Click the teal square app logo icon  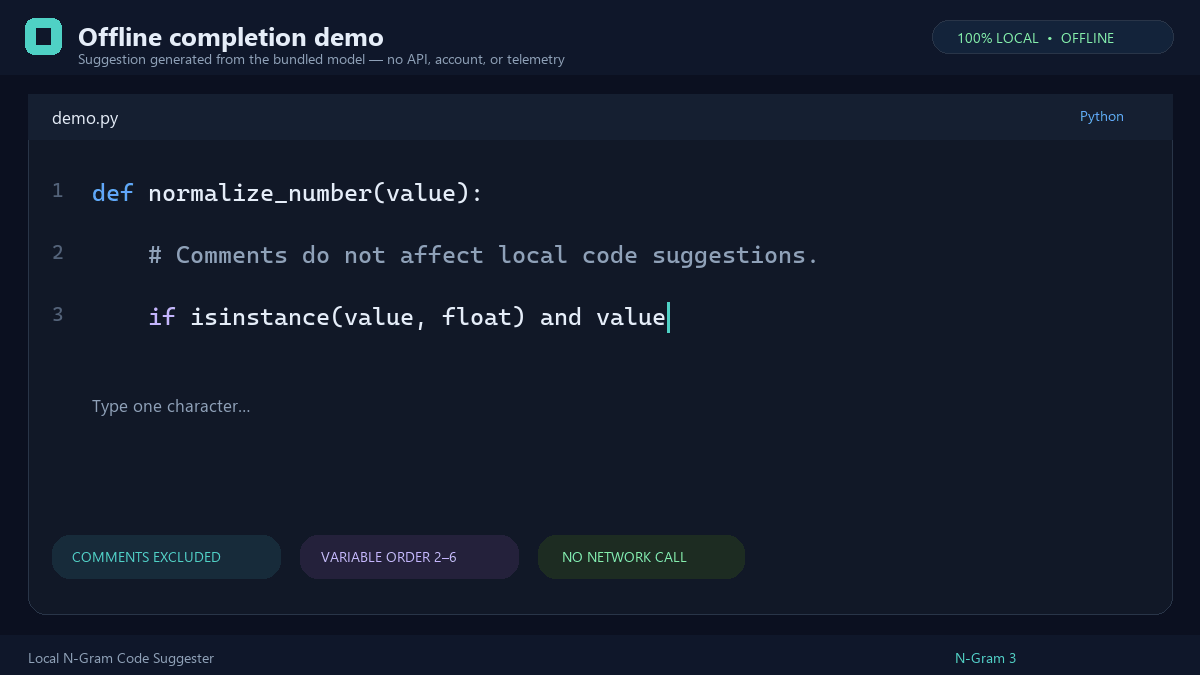(x=43, y=36)
